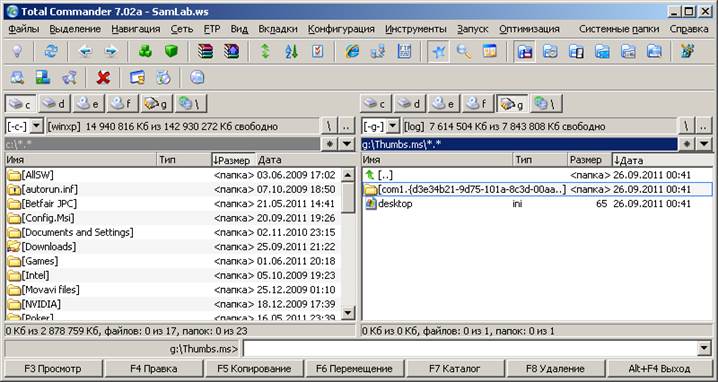Click left panel scrollbar down arrow

tap(348, 313)
